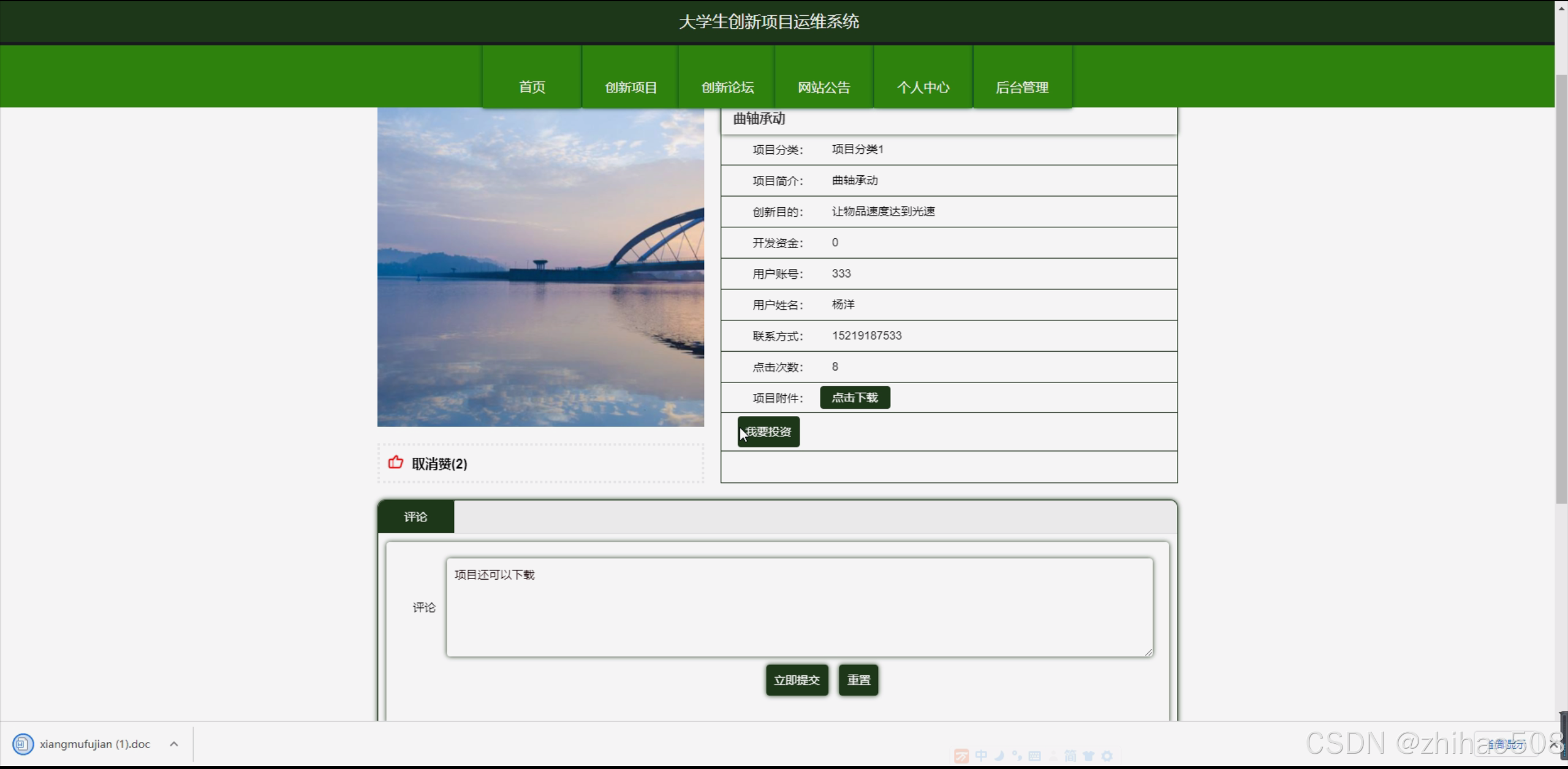Open the 创新项目 navigation menu
This screenshot has height=769, width=1568.
631,87
